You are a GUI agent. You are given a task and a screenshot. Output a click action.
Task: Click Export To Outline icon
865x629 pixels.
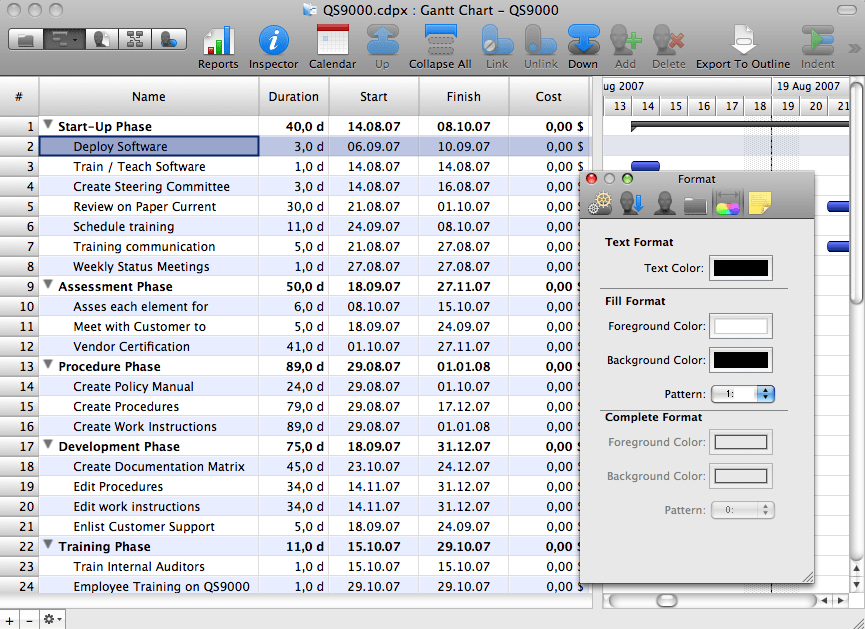click(x=742, y=46)
